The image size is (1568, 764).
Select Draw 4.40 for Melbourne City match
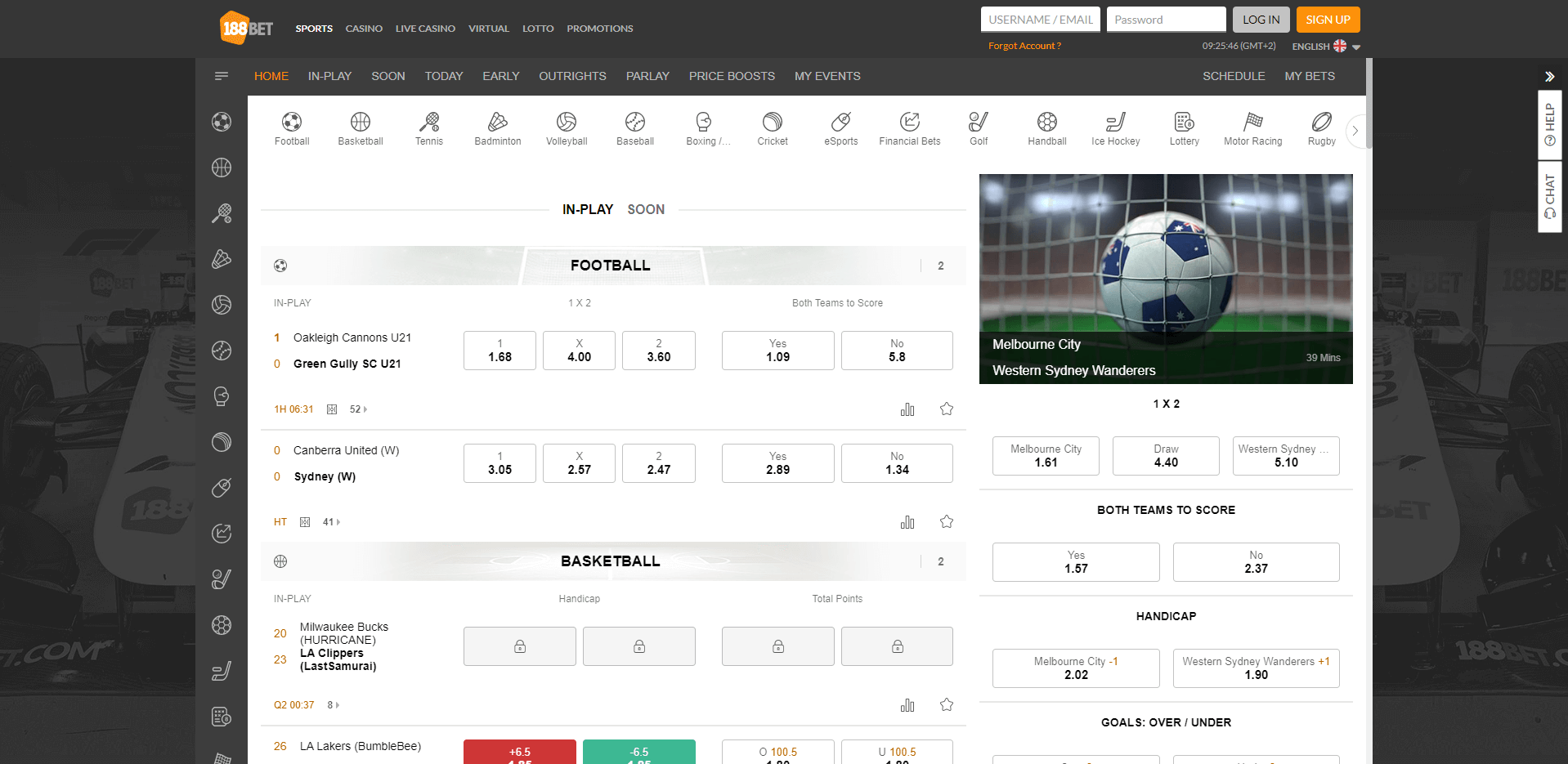click(1166, 456)
